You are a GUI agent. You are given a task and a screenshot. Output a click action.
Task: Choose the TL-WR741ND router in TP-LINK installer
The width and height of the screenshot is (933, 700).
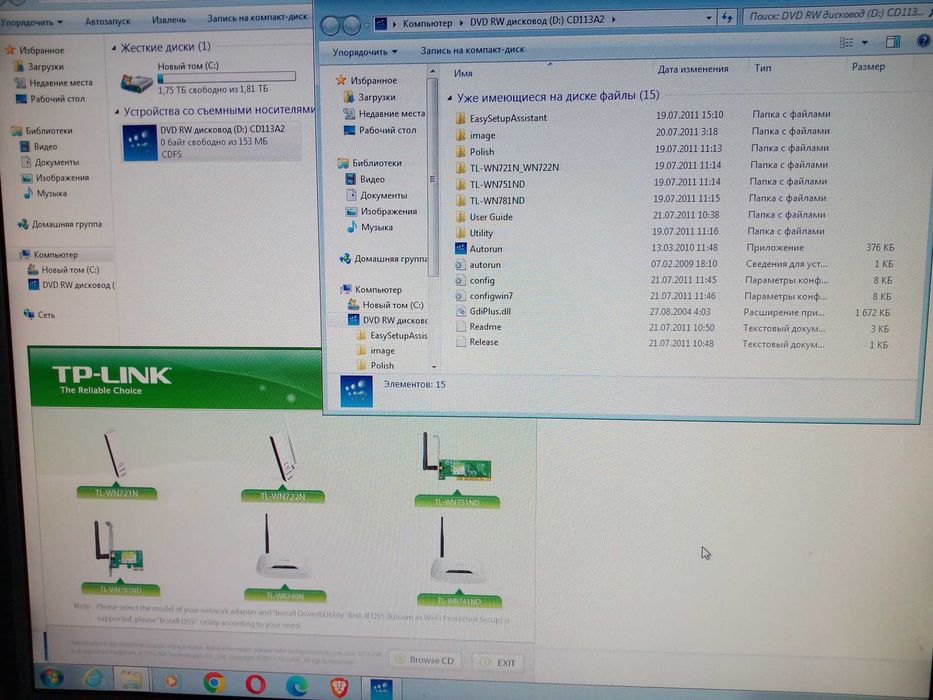(459, 562)
